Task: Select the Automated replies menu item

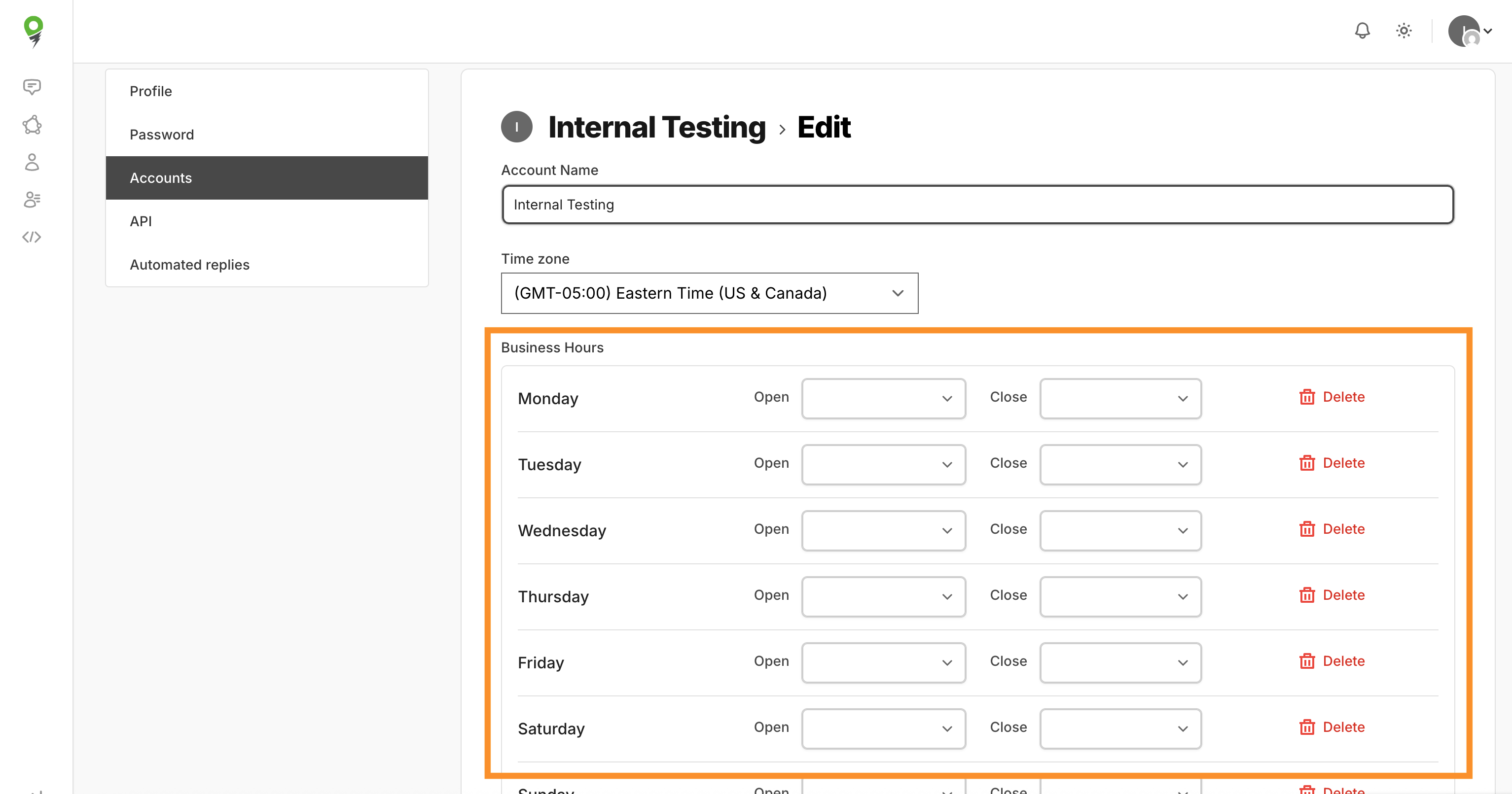Action: coord(189,265)
